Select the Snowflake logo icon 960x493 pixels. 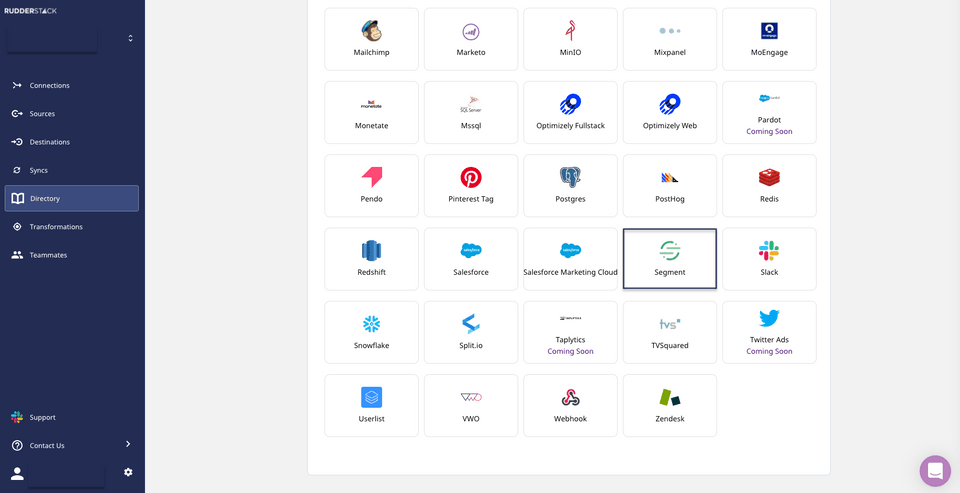coord(371,324)
